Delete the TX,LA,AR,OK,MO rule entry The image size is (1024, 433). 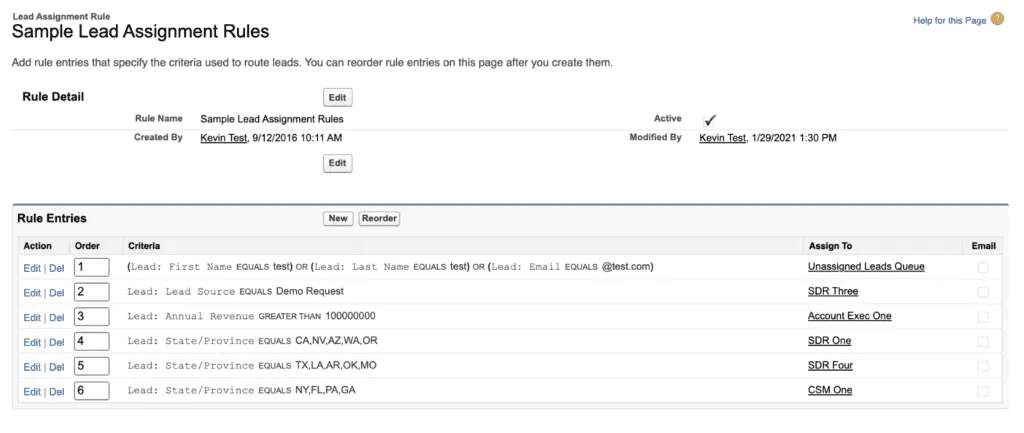tap(57, 367)
